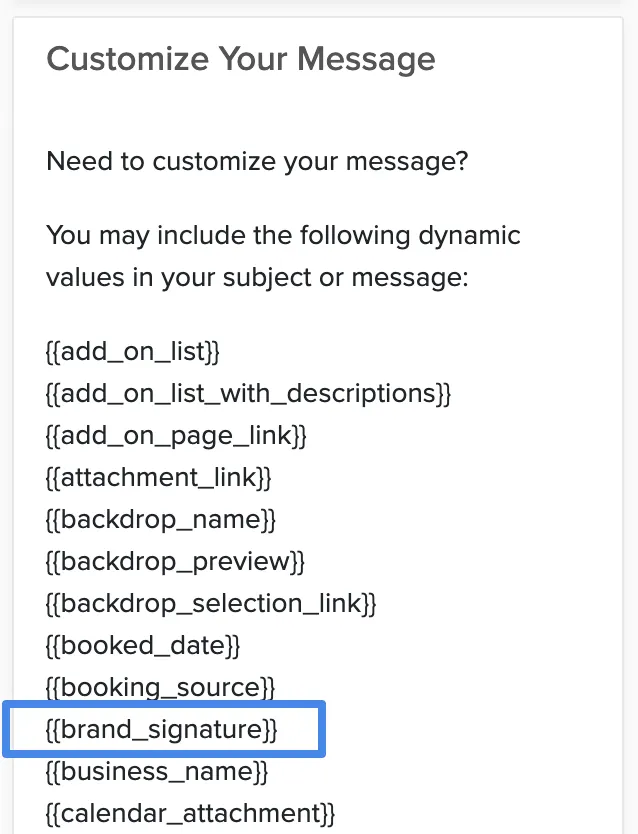The width and height of the screenshot is (638, 834).
Task: Select the {{booking_source}} variable
Action: click(161, 688)
